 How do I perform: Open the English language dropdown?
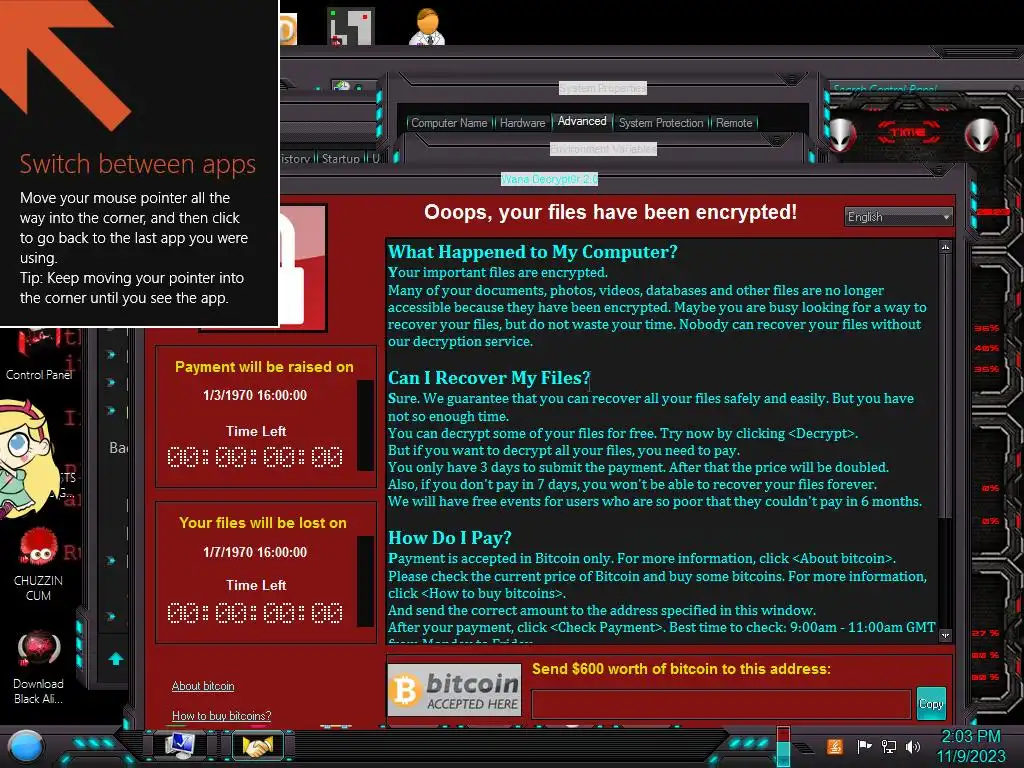pyautogui.click(x=899, y=217)
